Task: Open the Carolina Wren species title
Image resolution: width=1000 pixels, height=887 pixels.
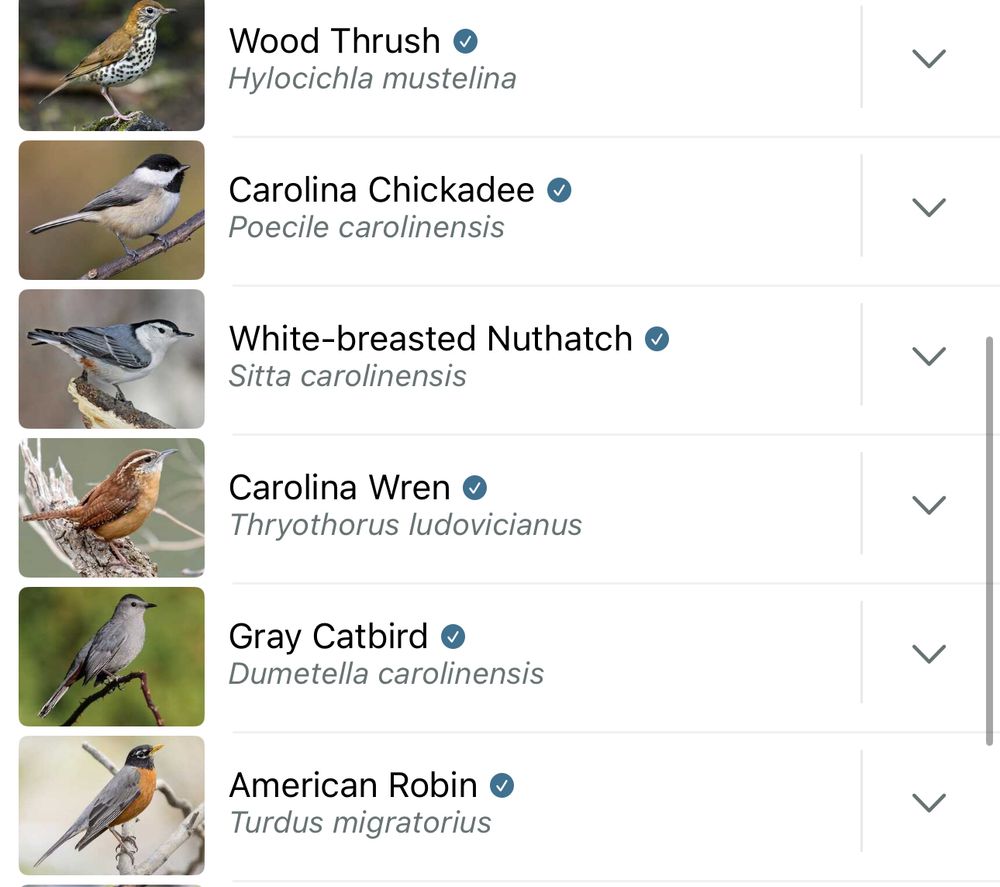Action: coord(339,488)
